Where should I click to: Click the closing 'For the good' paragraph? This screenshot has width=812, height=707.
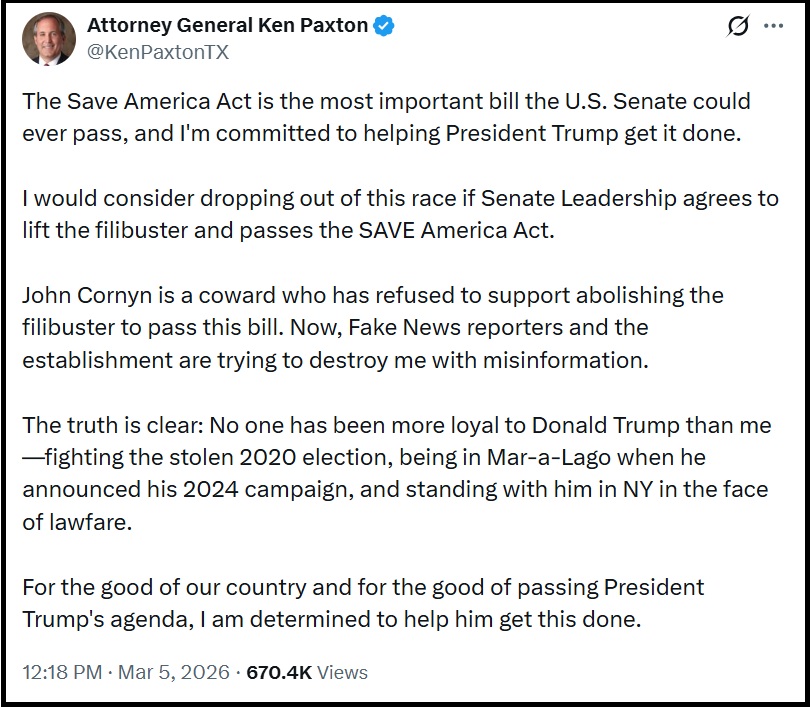click(362, 602)
